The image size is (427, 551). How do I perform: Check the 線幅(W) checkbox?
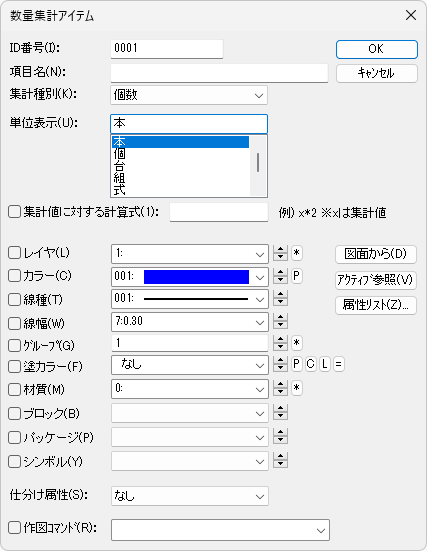pos(14,323)
